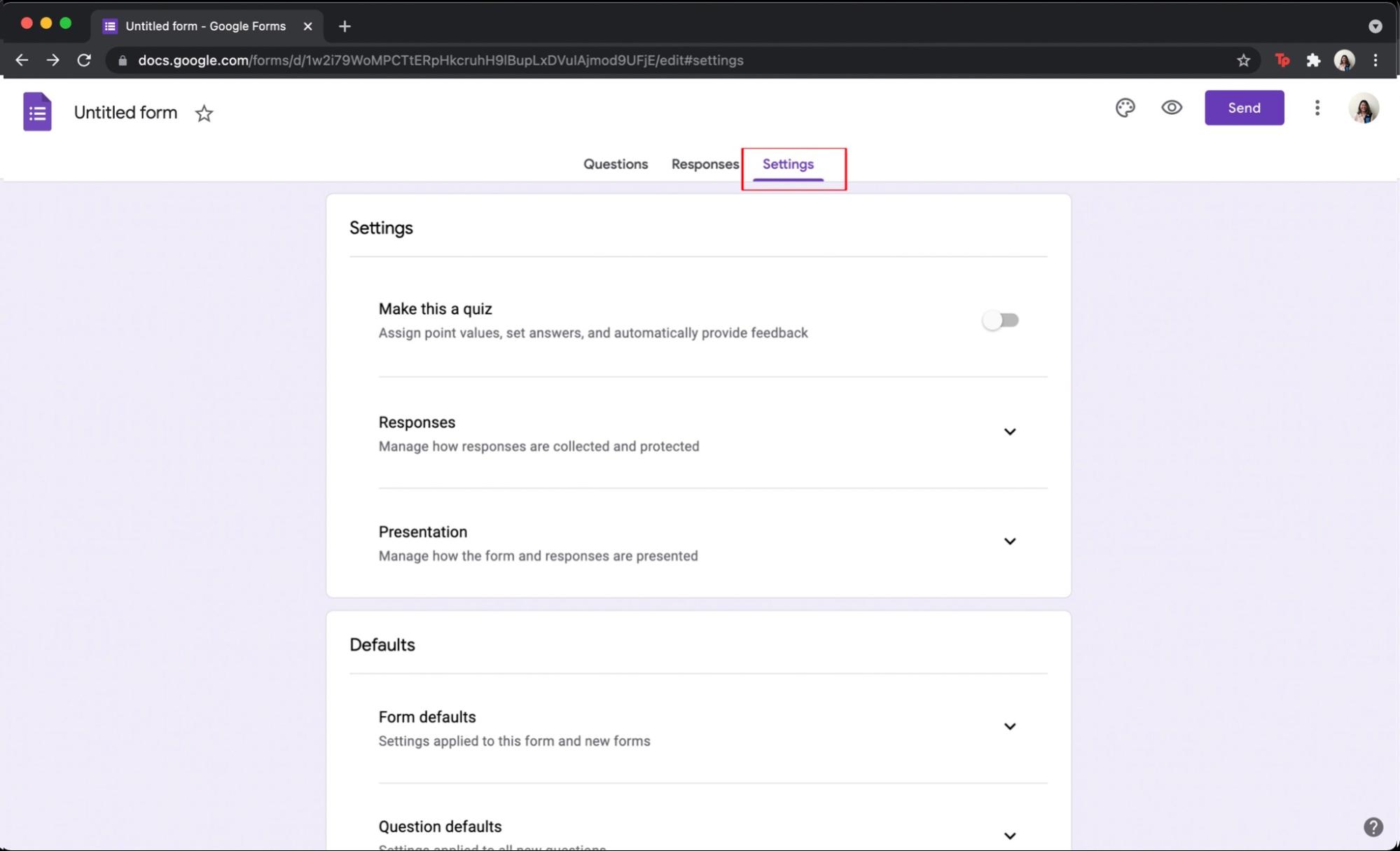This screenshot has width=1400, height=851.
Task: Reload the page with the refresh icon
Action: [85, 60]
